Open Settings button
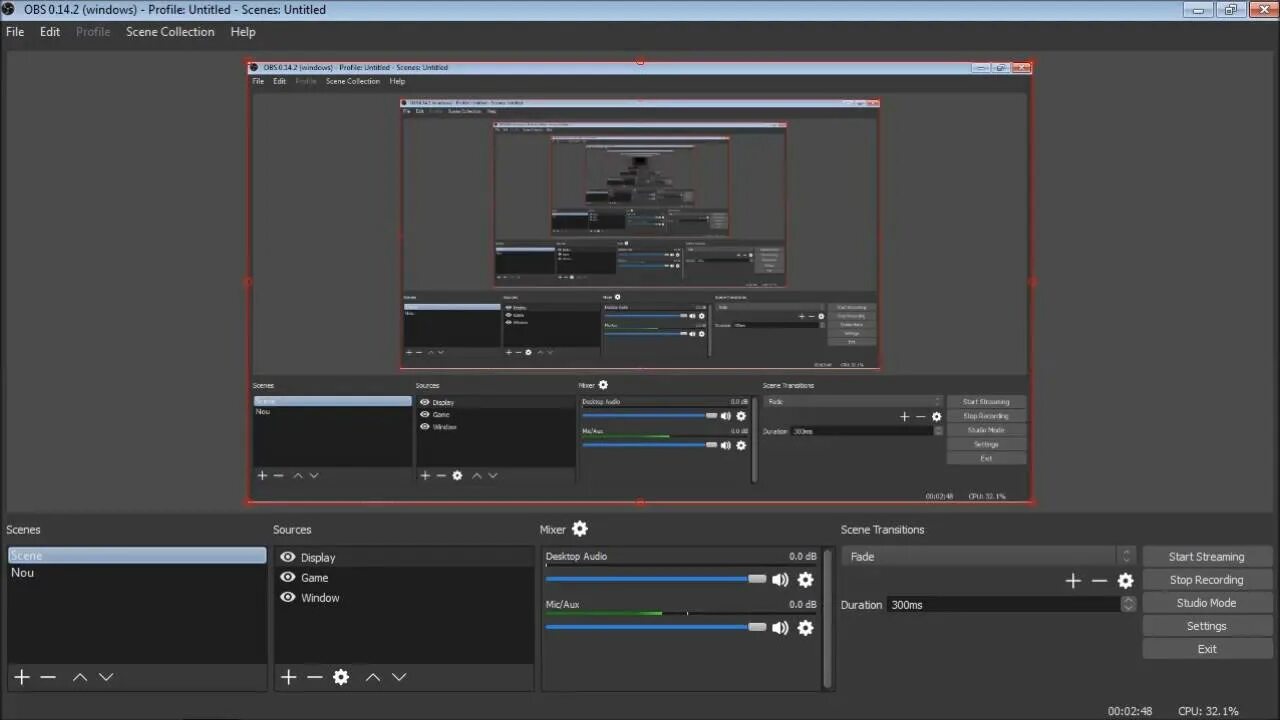 coord(1207,626)
